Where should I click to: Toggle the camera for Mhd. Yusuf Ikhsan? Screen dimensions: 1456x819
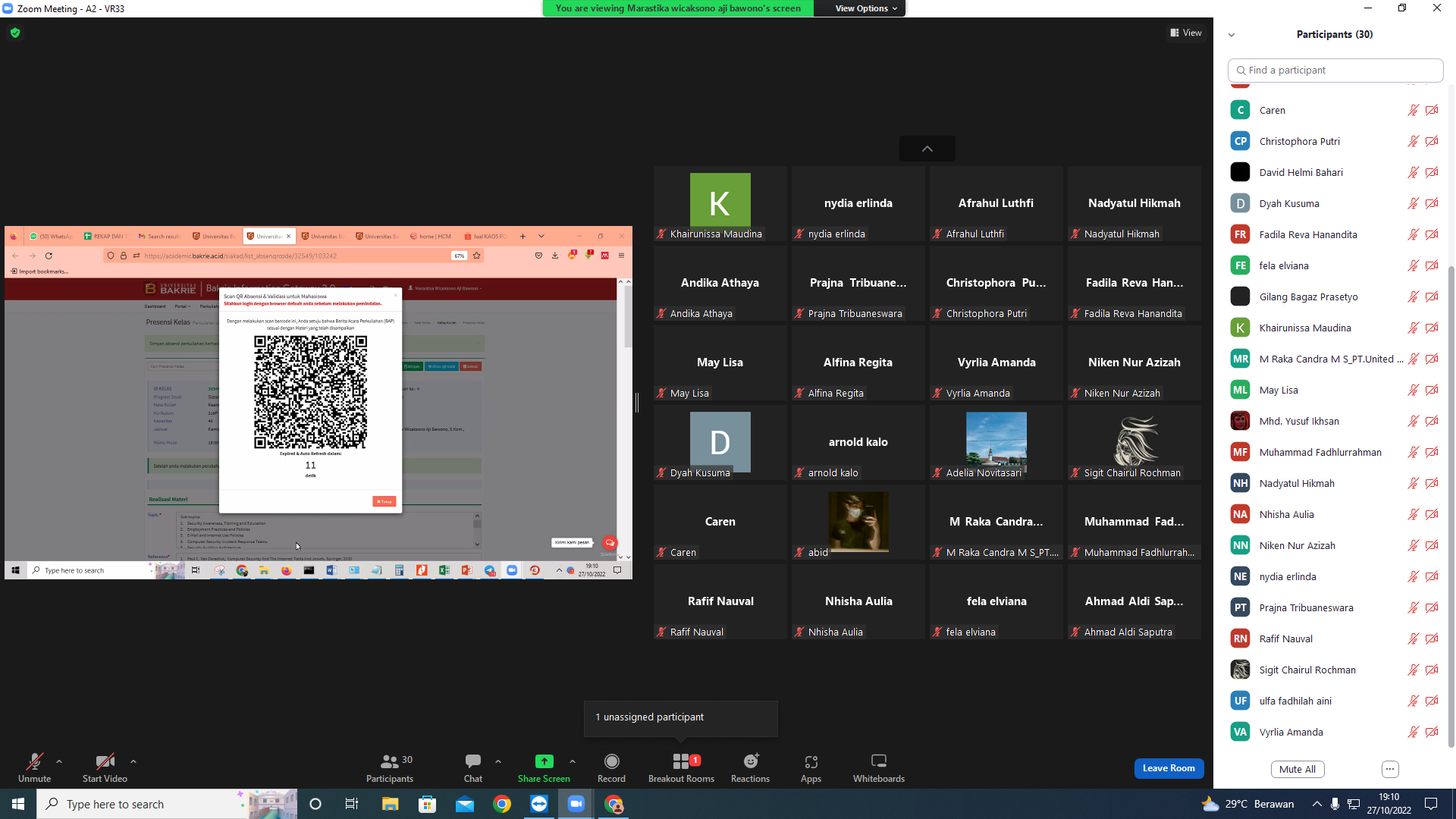click(1432, 421)
